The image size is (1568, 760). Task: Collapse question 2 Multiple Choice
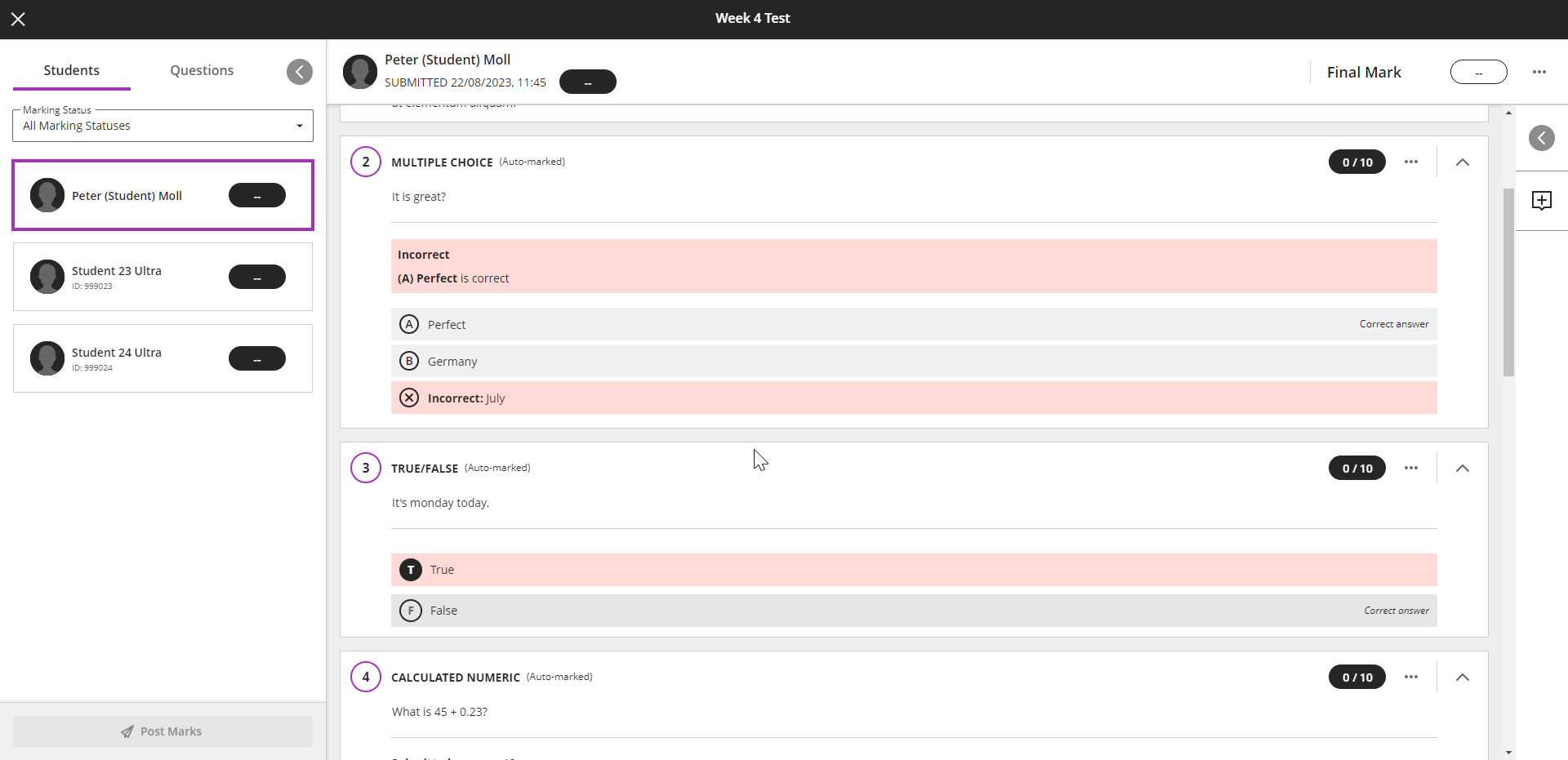pos(1462,162)
